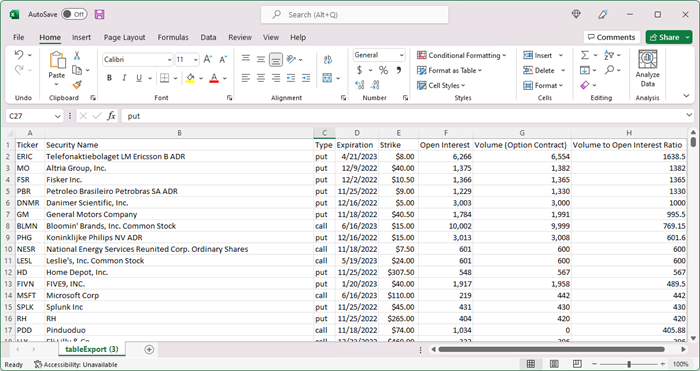
Task: Click Increase Decimal icon
Action: (x=359, y=84)
